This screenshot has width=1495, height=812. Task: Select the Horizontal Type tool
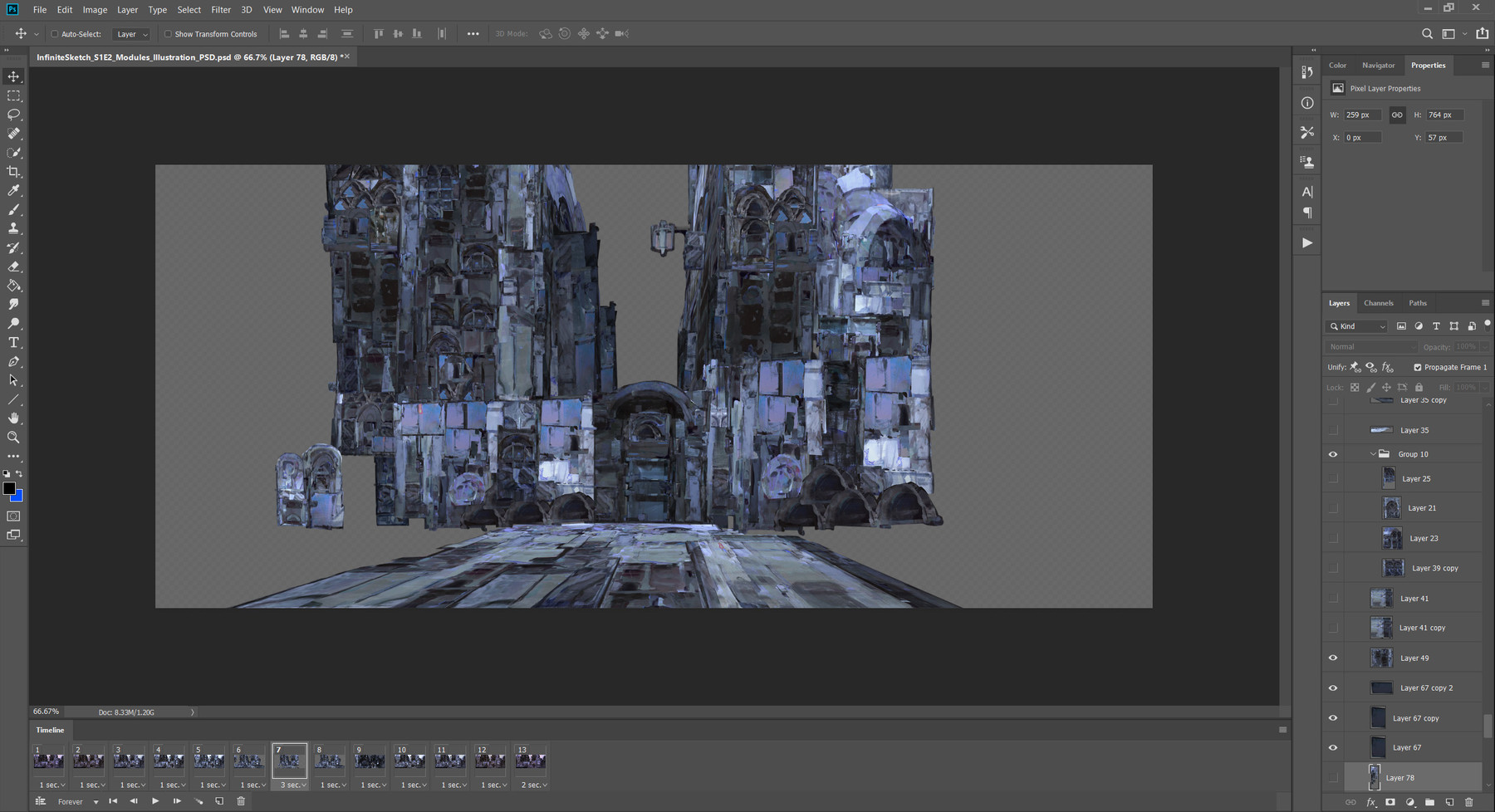point(14,343)
